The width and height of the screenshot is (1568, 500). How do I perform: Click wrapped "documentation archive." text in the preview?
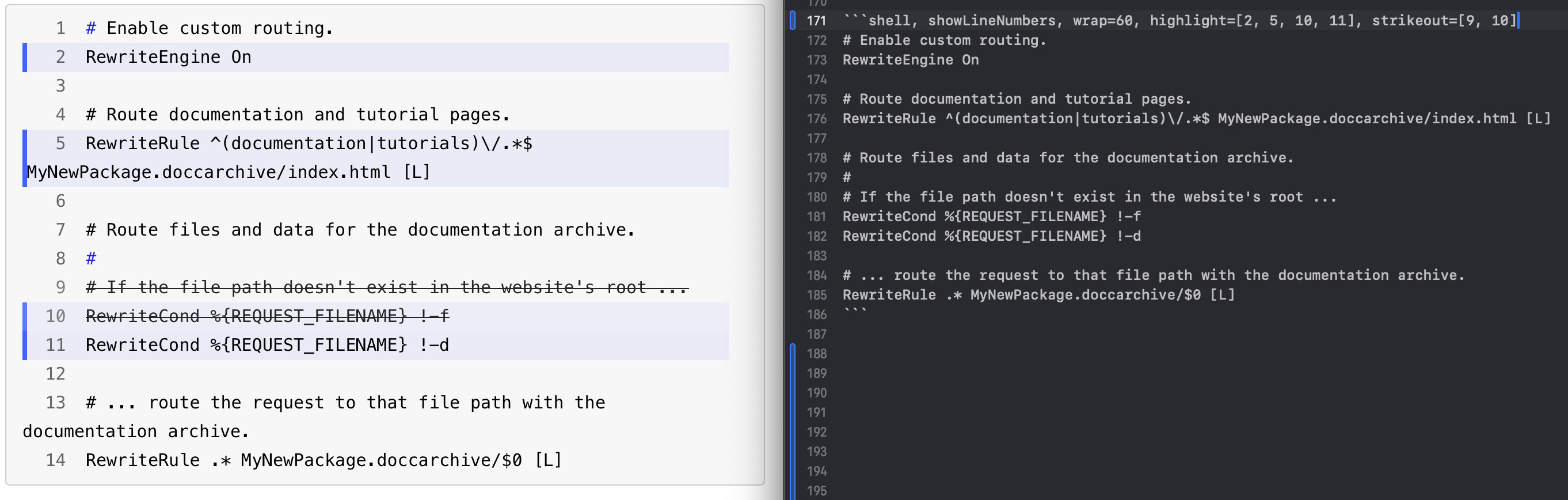pos(136,431)
